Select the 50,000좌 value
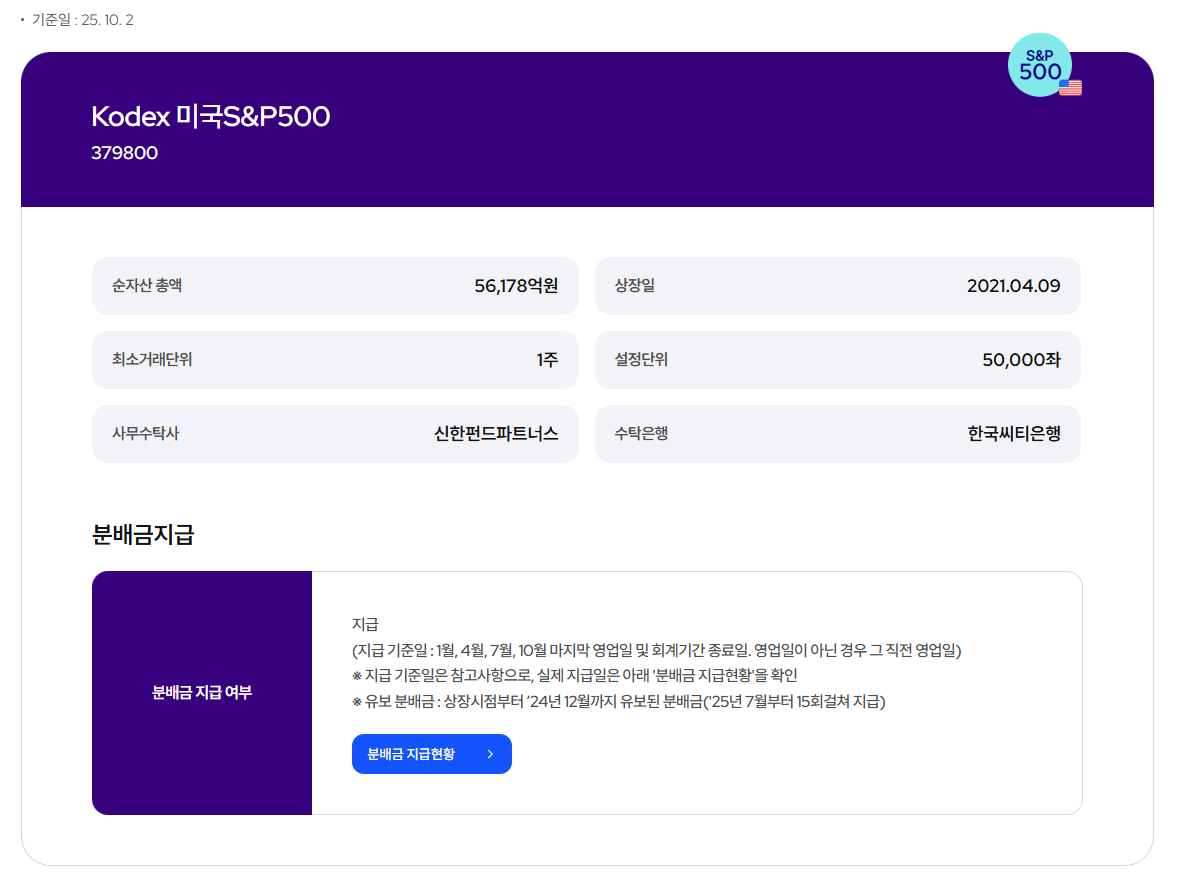 coord(1021,360)
